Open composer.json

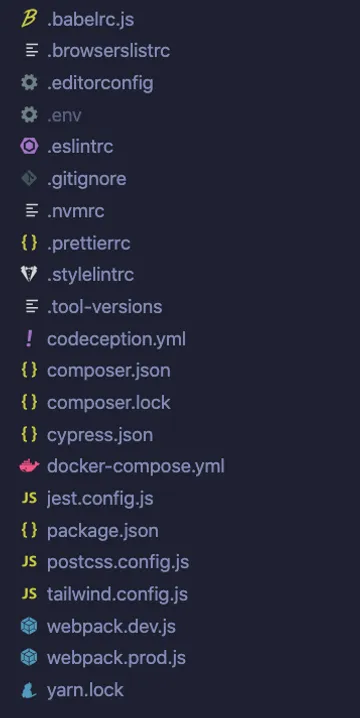(x=109, y=370)
